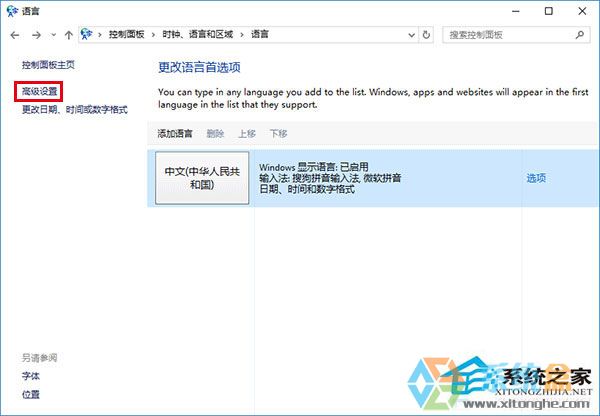Maximize the 语言 window
The height and width of the screenshot is (416, 600).
click(549, 11)
